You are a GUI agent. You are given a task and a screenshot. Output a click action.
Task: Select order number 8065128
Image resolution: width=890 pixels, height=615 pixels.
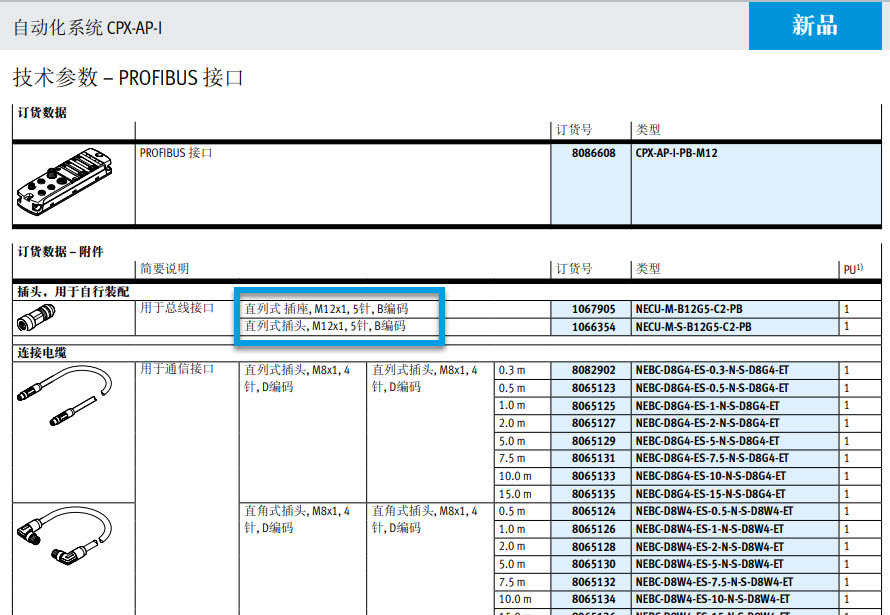(x=593, y=547)
